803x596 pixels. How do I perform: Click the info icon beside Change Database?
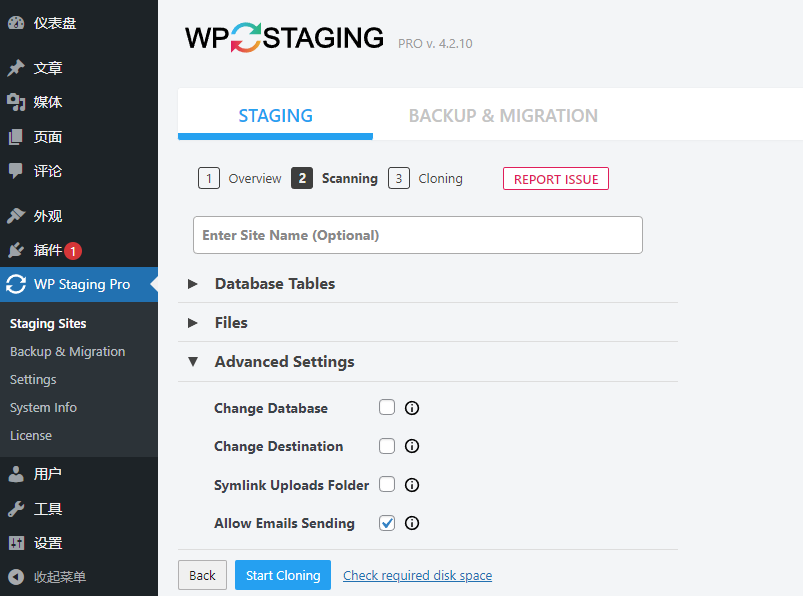point(412,408)
